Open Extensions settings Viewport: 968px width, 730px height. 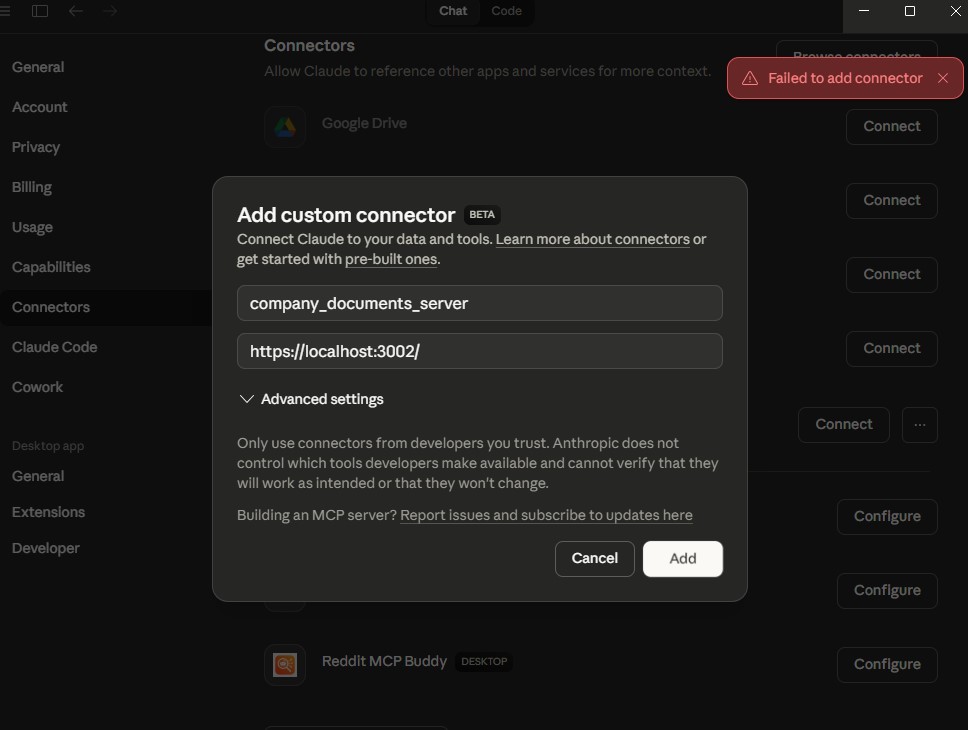point(48,512)
